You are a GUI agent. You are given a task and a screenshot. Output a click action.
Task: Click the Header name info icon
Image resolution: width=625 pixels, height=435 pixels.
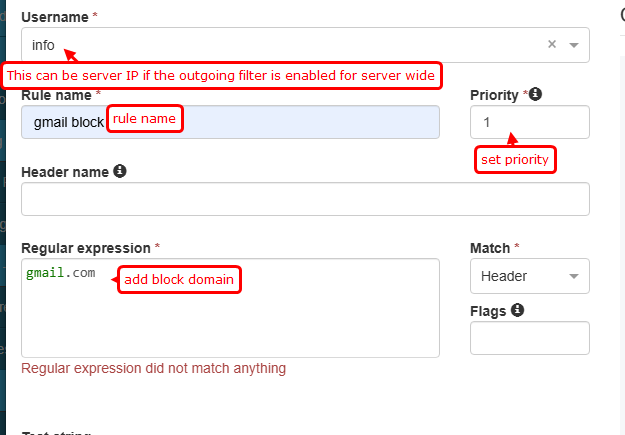pos(120,171)
